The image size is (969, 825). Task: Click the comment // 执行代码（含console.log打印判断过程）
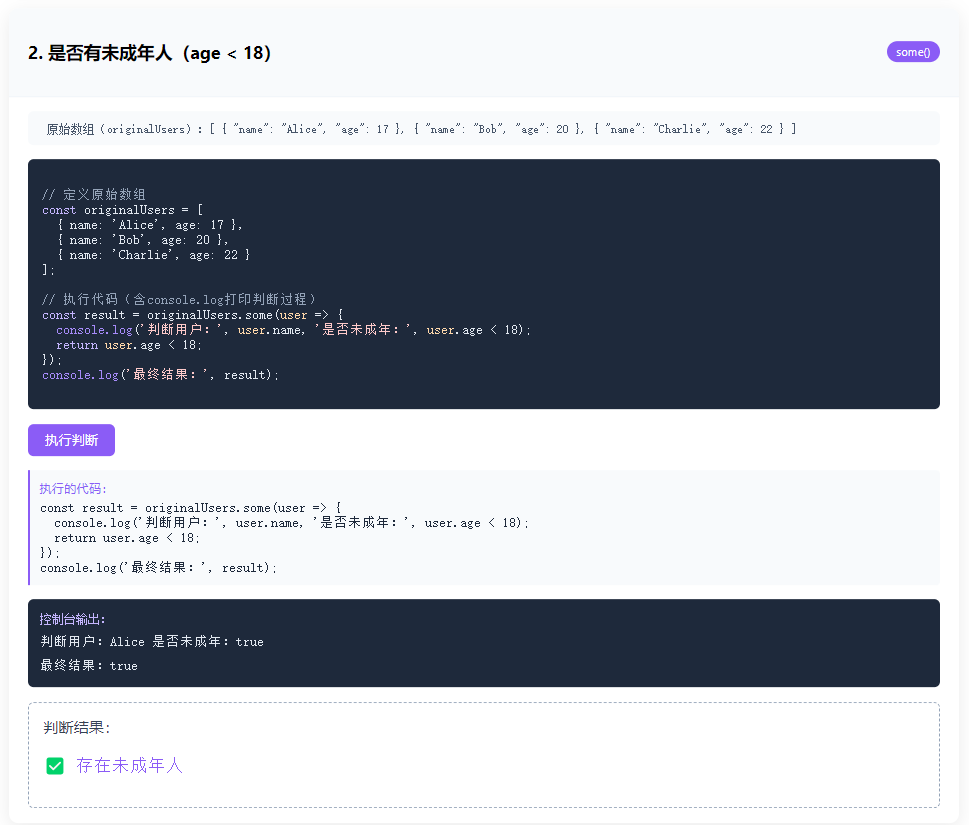179,300
